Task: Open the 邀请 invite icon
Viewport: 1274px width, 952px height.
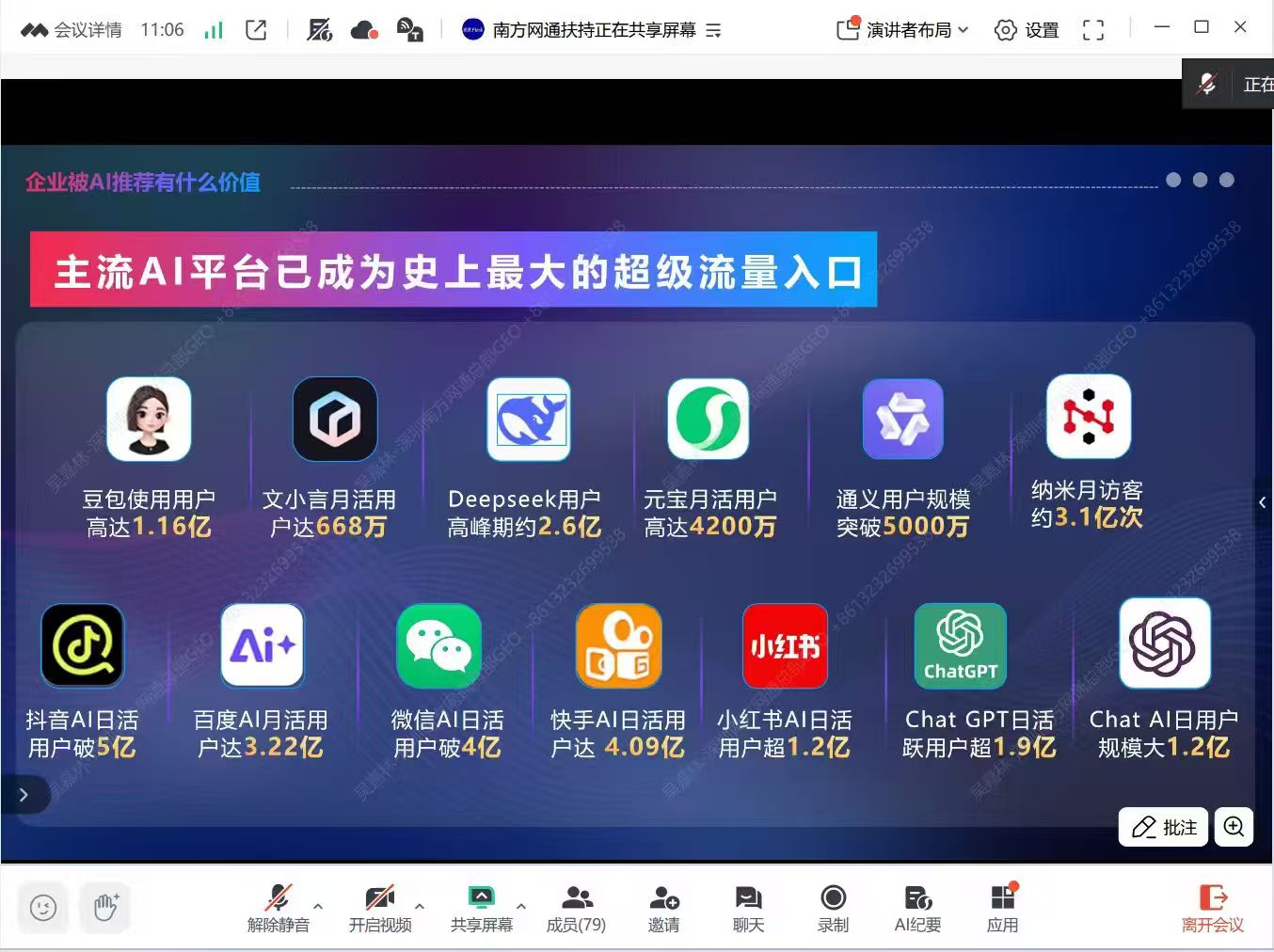Action: (x=663, y=908)
